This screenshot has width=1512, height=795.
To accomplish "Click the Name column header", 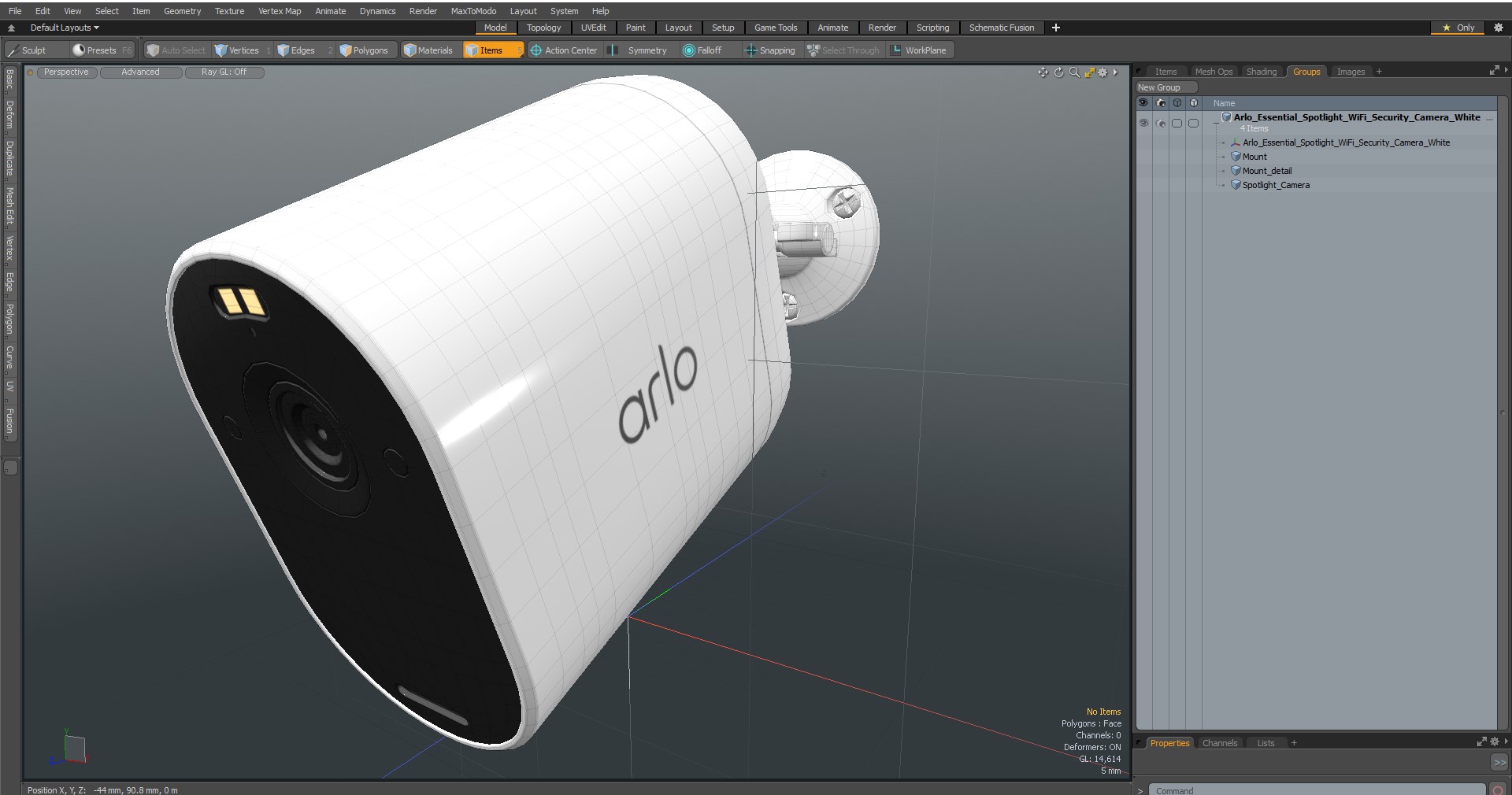I will click(1224, 103).
